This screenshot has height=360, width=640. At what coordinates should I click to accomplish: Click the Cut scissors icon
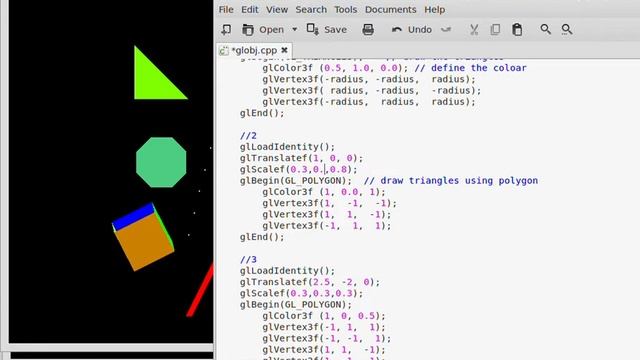[474, 29]
